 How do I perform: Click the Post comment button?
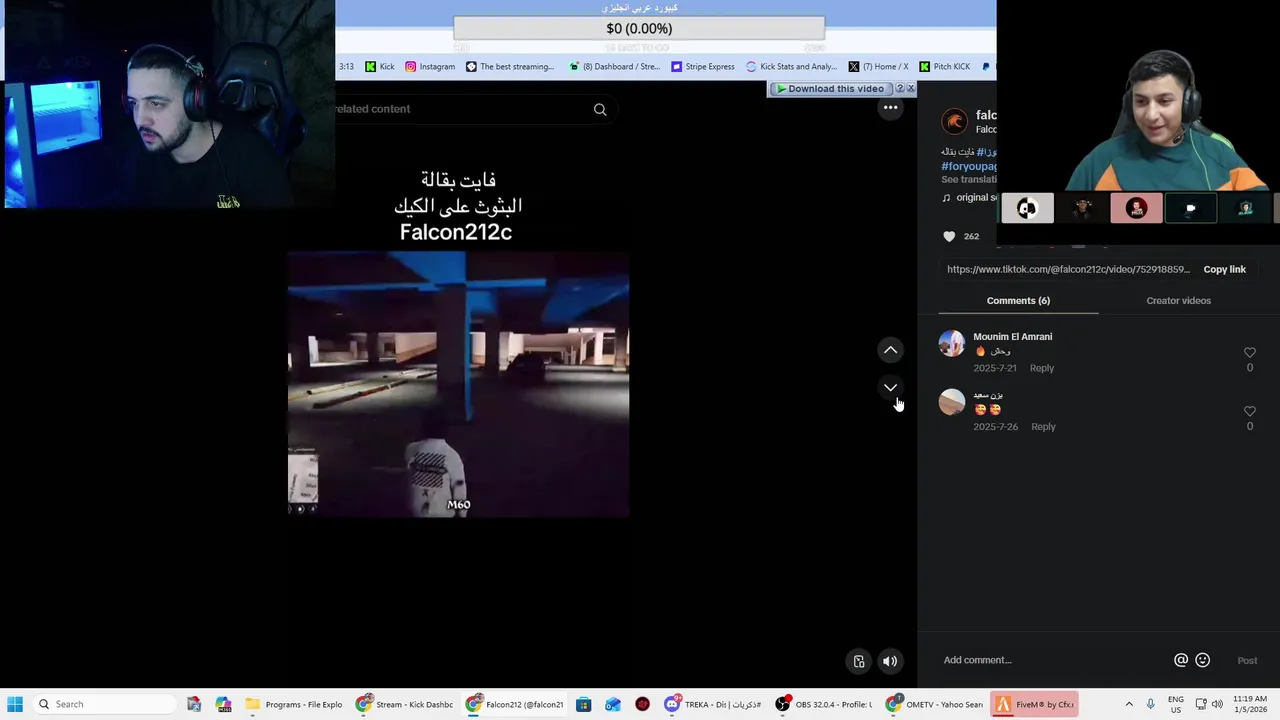[1247, 660]
